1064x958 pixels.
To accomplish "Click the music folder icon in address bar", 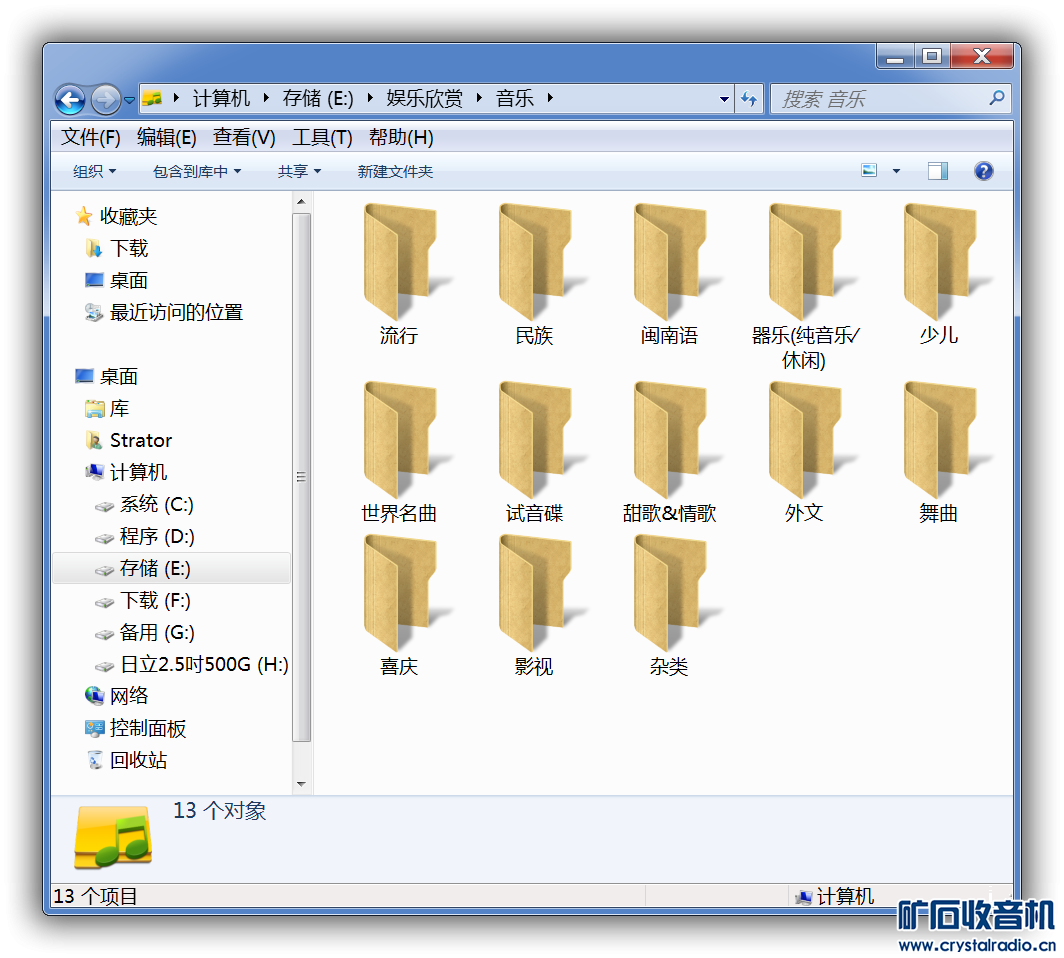I will click(x=153, y=99).
